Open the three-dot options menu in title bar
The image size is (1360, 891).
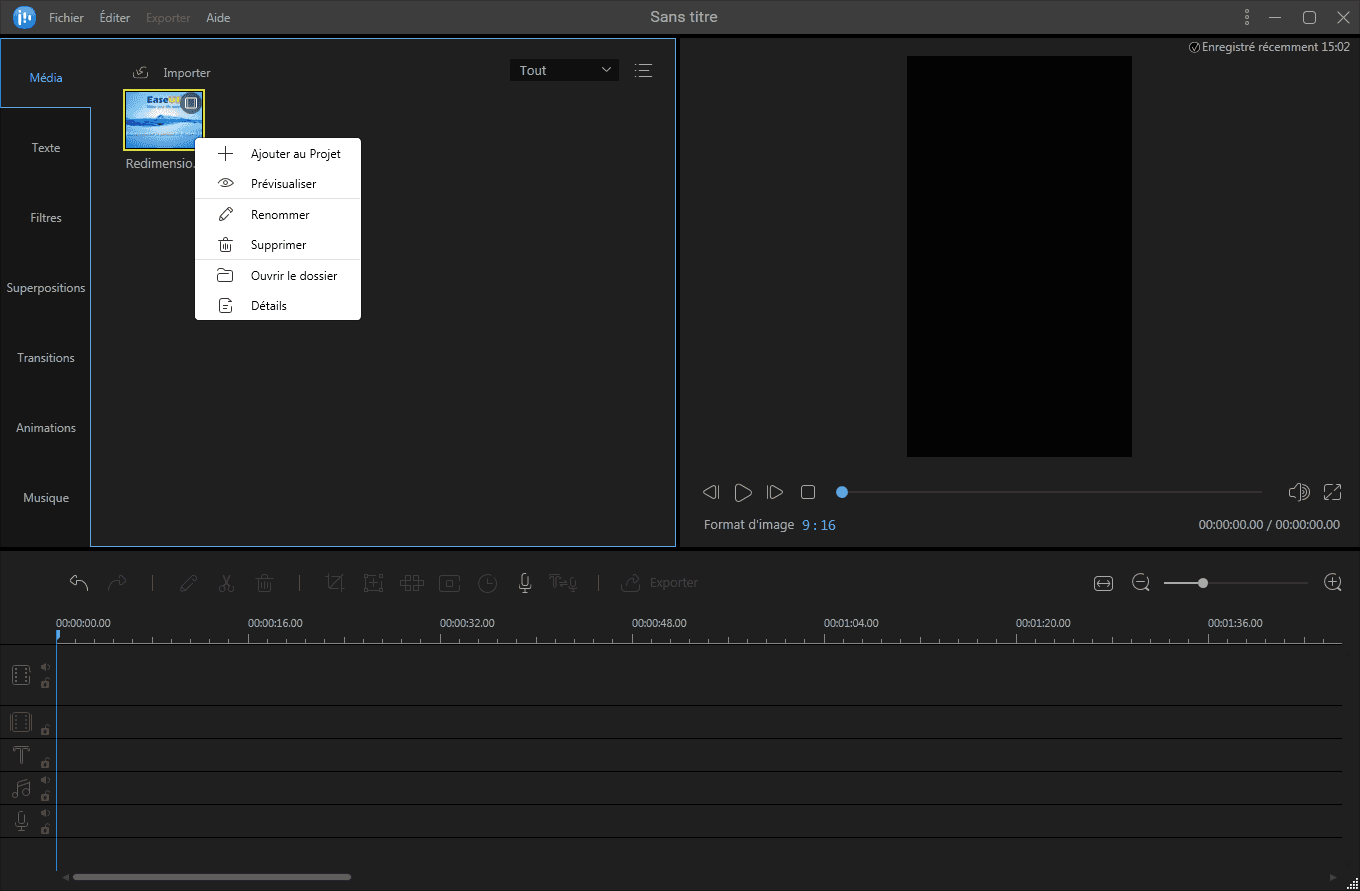(x=1247, y=18)
